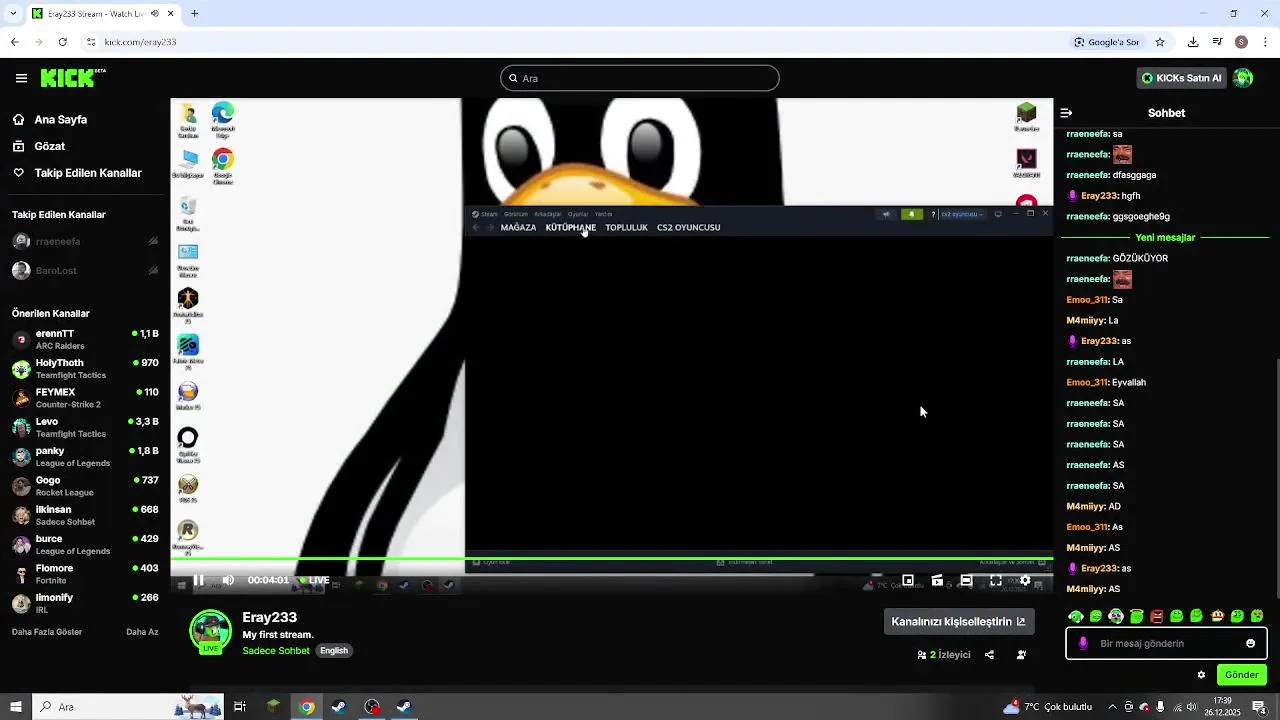
Task: Click the share stream icon
Action: pos(989,655)
